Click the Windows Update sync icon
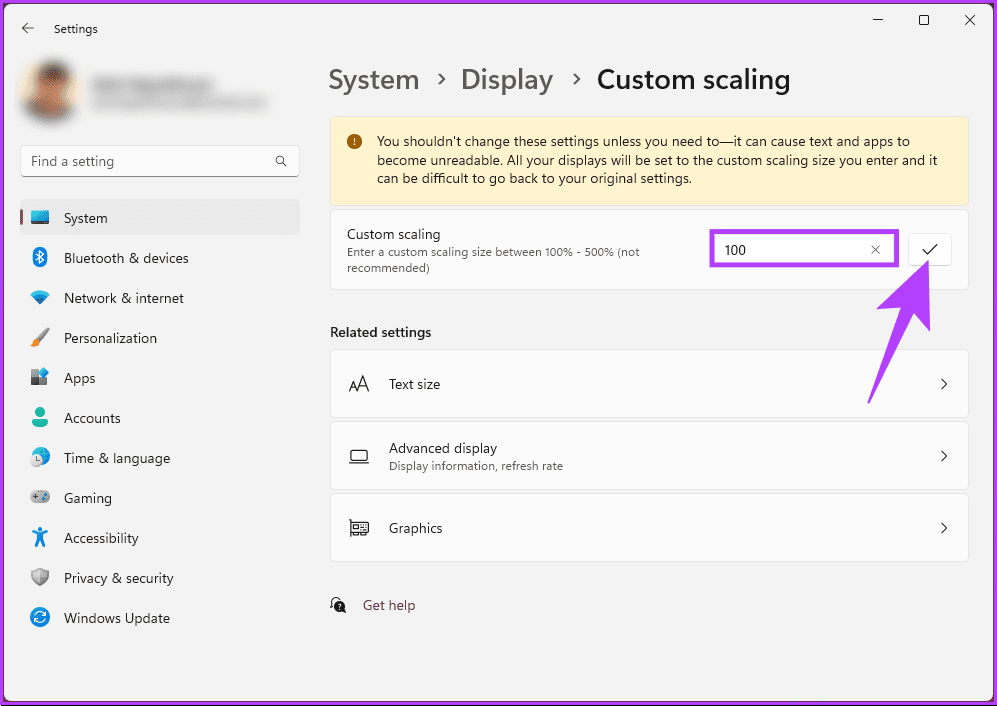997x706 pixels. coord(40,618)
